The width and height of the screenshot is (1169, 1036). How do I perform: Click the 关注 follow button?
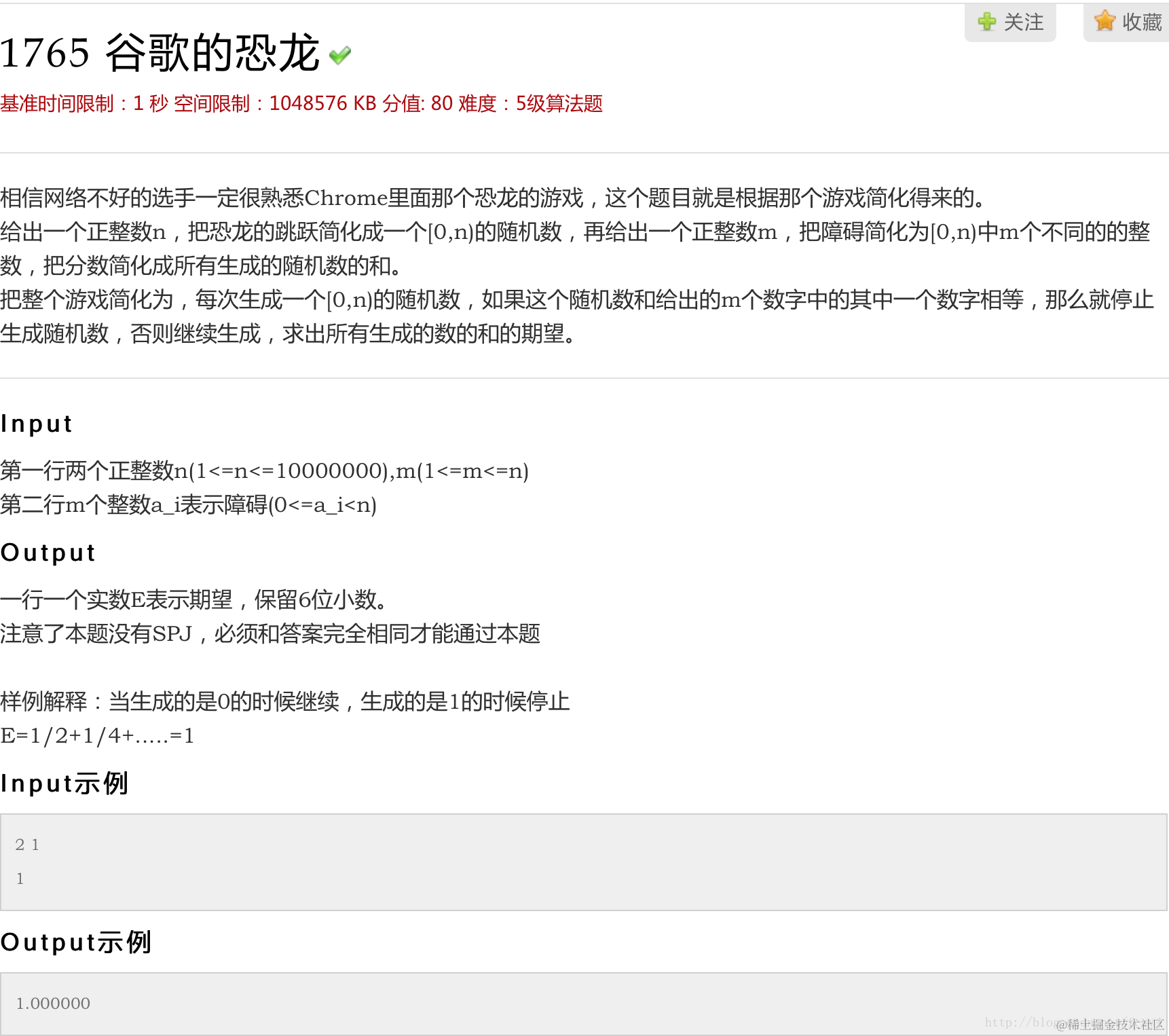1010,22
